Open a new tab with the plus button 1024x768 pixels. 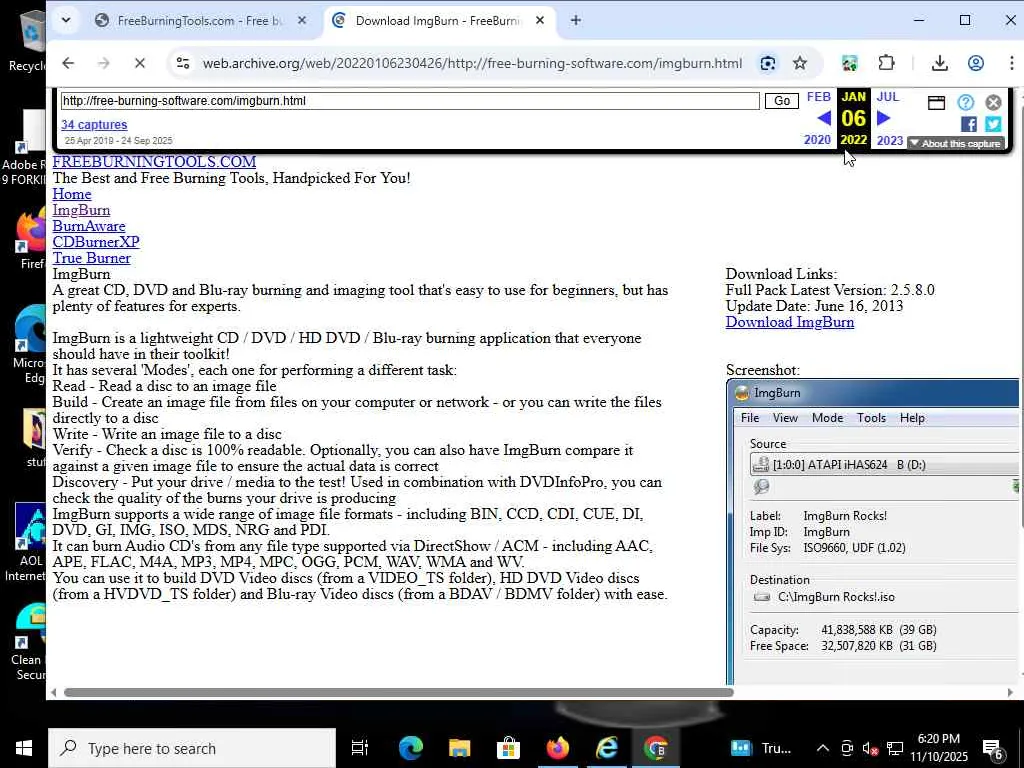(575, 21)
